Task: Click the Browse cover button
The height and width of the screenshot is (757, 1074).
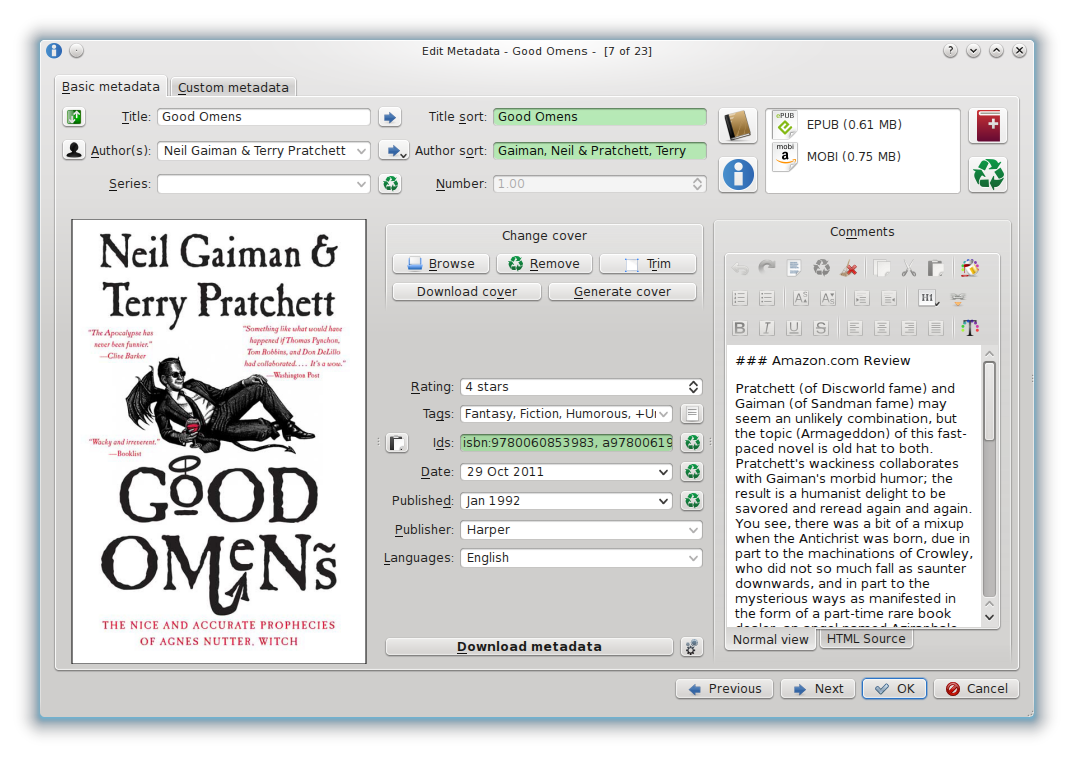Action: (441, 264)
